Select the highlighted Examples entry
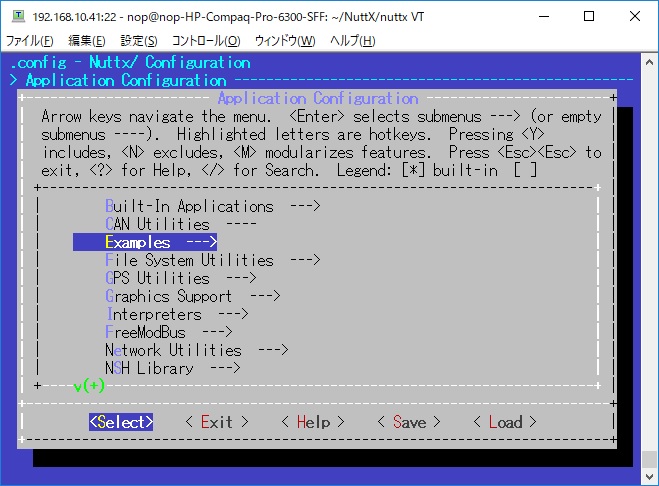The image size is (659, 486). (145, 242)
